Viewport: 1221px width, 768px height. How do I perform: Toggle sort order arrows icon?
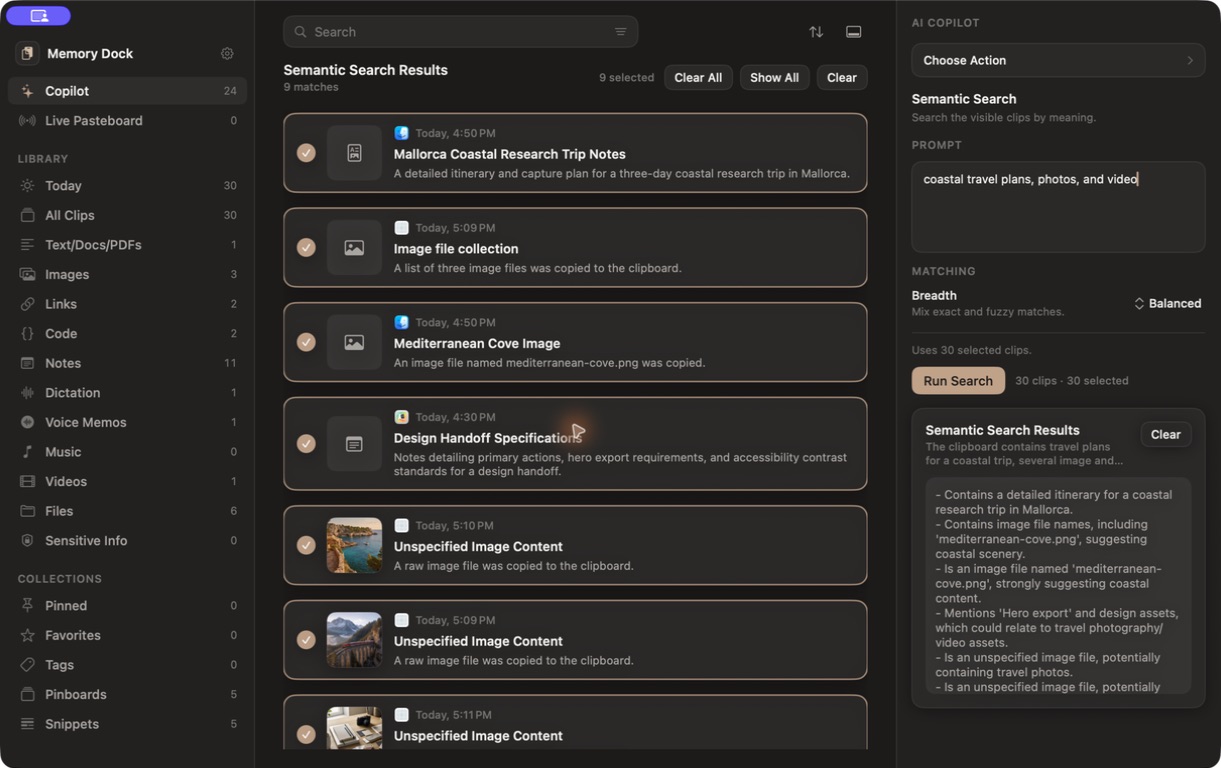pyautogui.click(x=816, y=32)
